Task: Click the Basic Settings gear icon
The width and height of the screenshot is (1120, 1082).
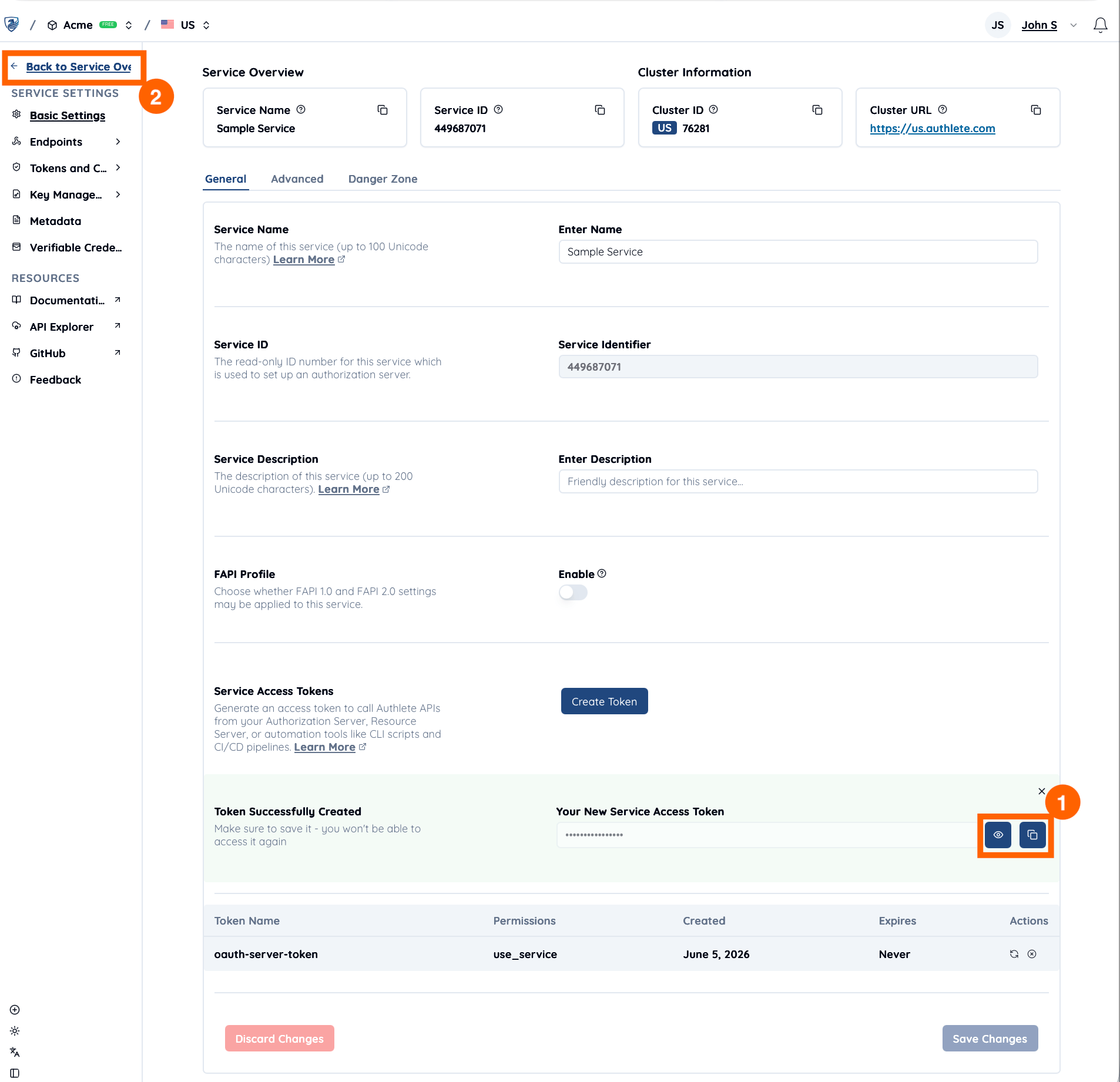Action: (x=16, y=115)
